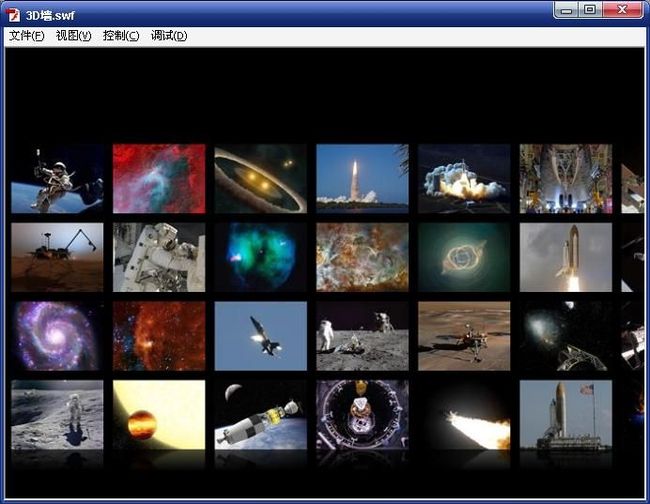Open the astronauts on lunar surface thumbnail

(362, 336)
